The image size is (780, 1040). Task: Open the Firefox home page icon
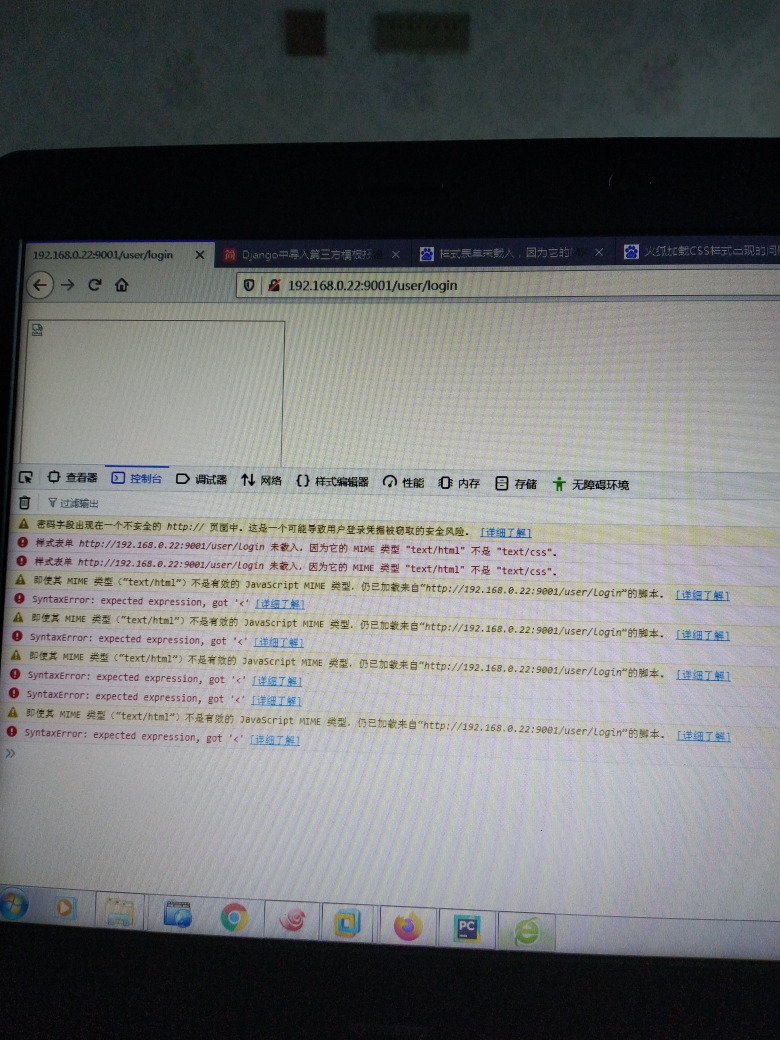pyautogui.click(x=121, y=285)
